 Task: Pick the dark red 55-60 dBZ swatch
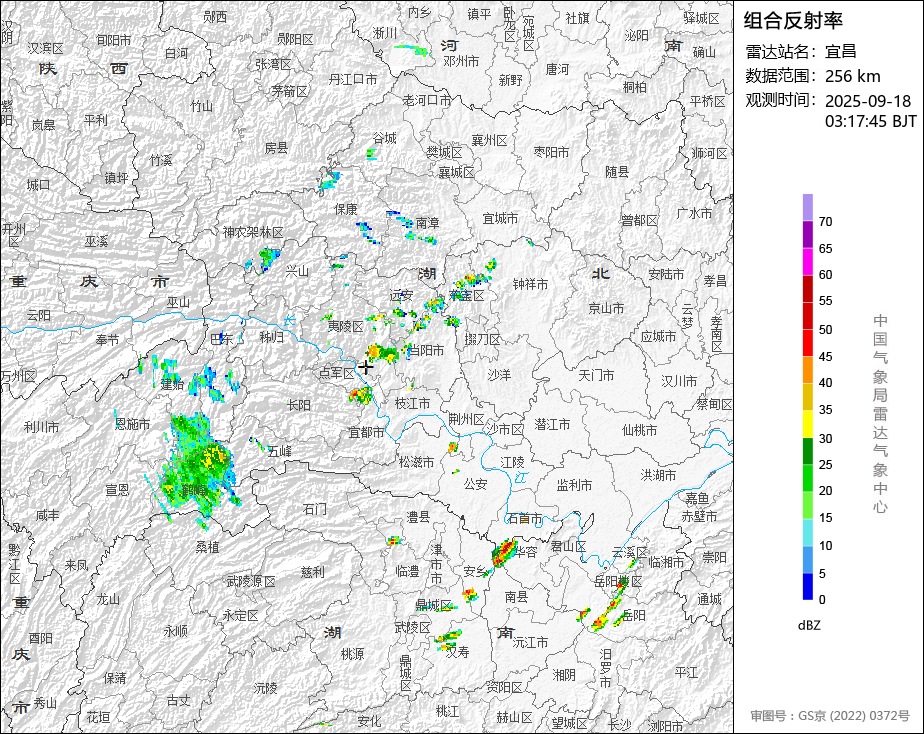[x=807, y=289]
